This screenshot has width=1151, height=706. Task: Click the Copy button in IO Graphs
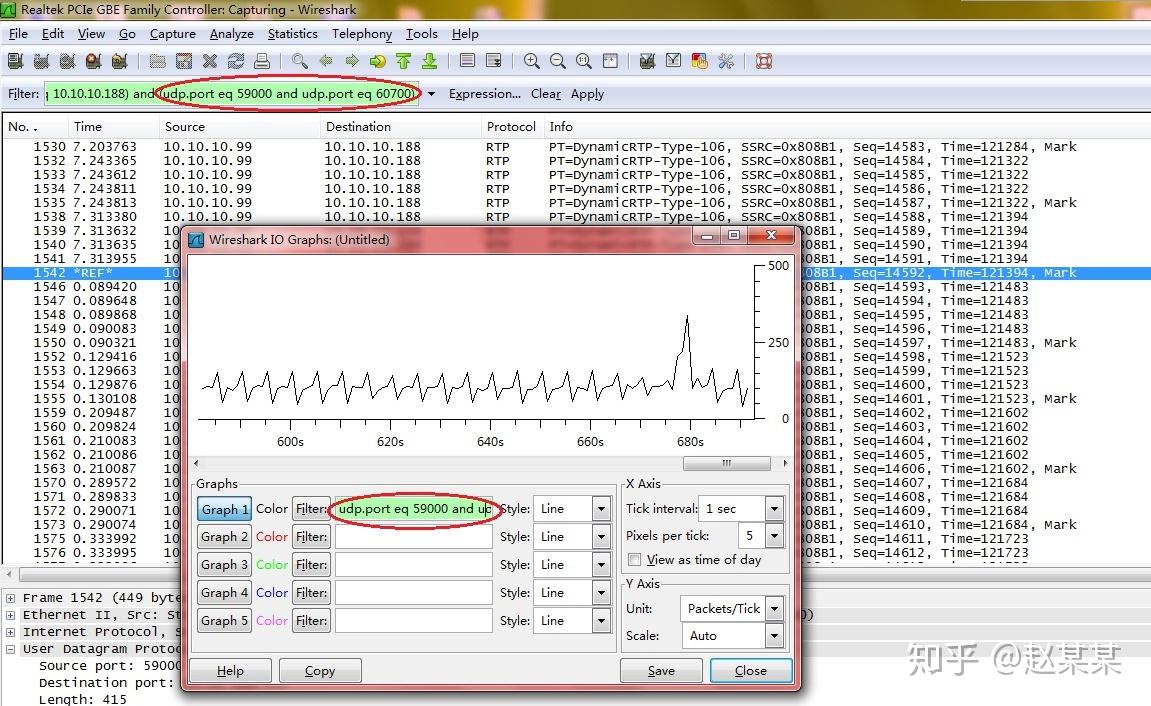point(319,671)
